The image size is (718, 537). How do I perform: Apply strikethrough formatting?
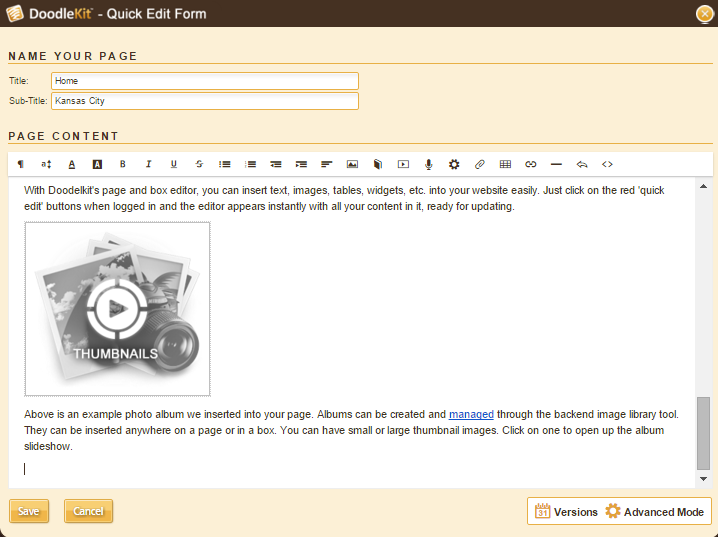pos(199,164)
